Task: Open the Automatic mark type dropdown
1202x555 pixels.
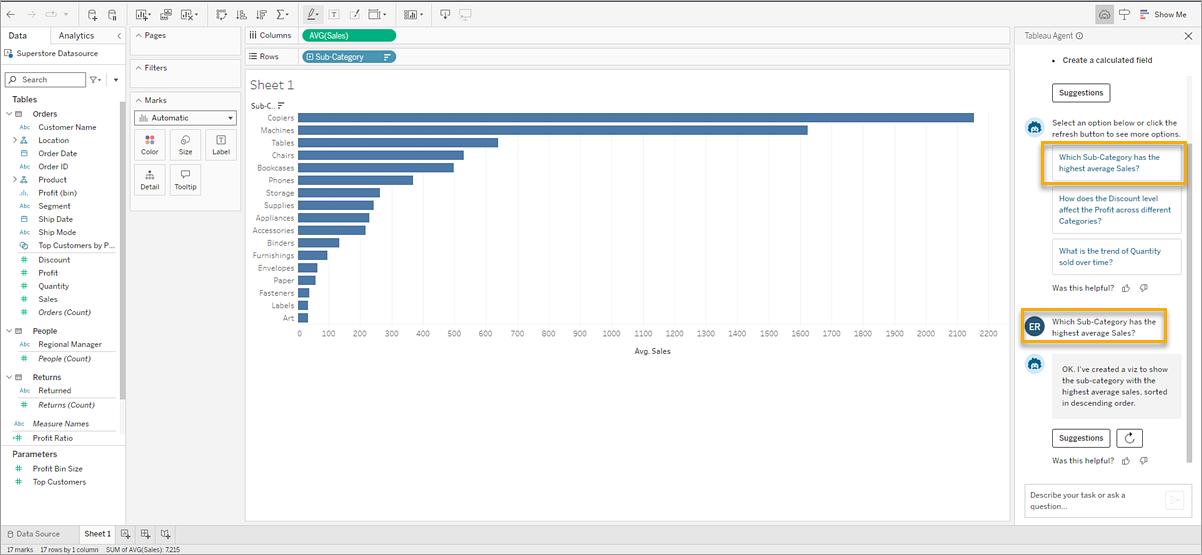Action: pyautogui.click(x=185, y=118)
